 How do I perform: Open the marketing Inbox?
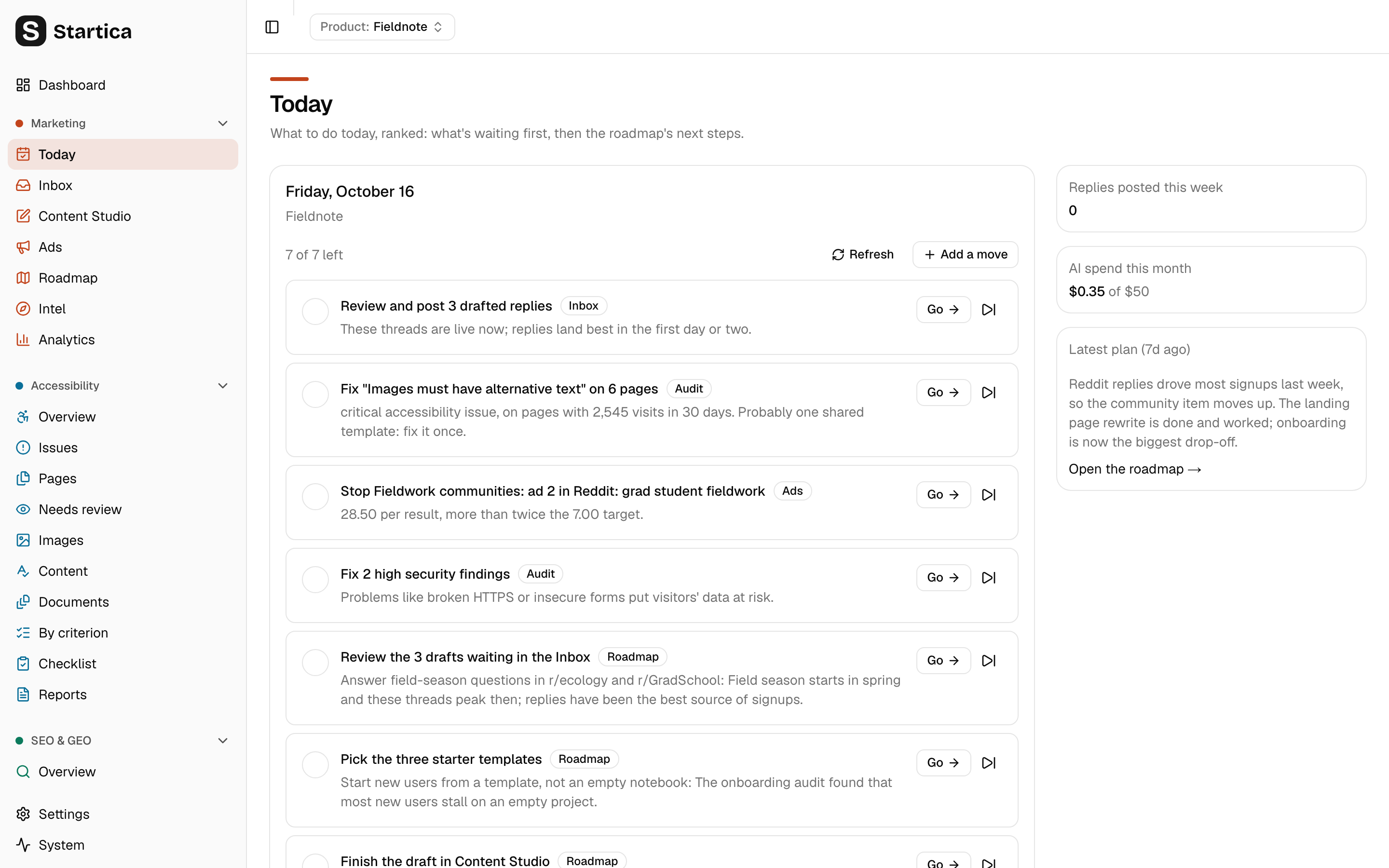point(123,186)
